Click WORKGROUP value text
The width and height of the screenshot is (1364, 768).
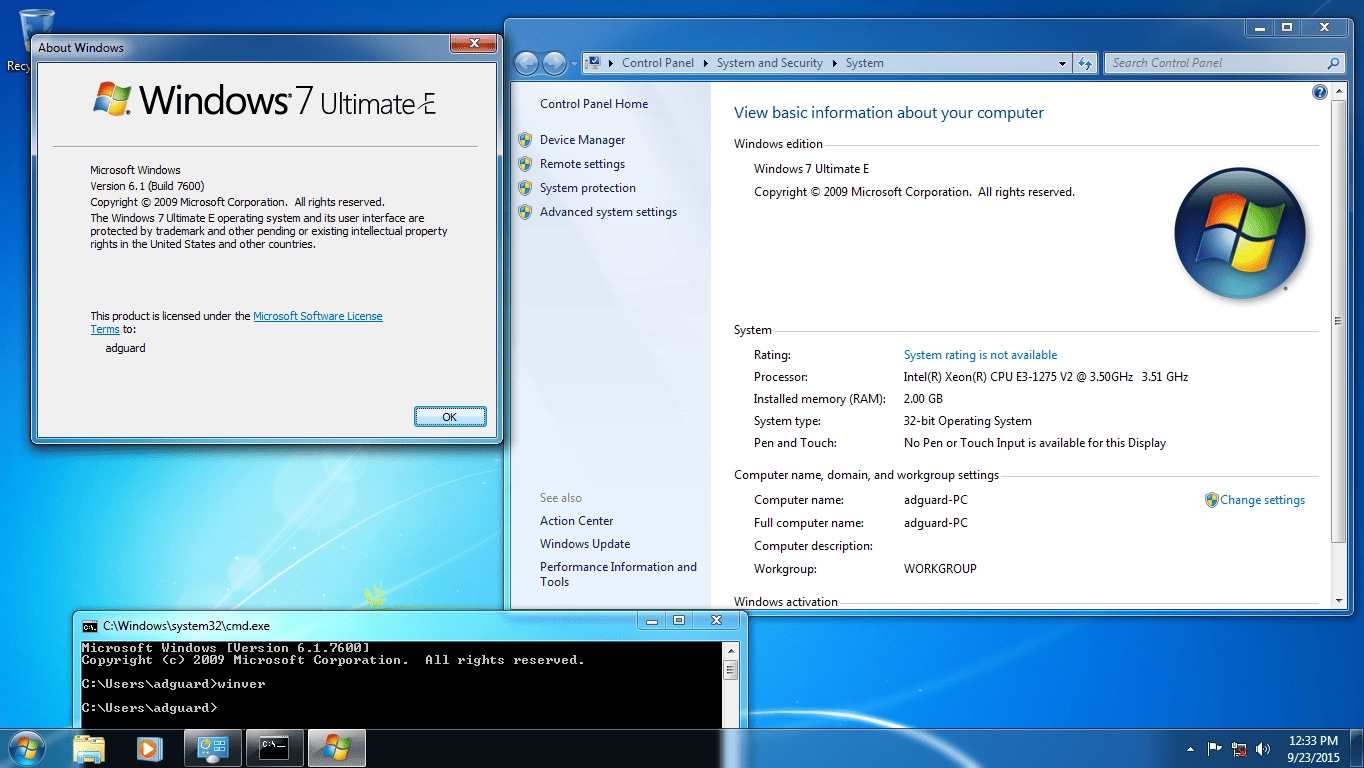[x=940, y=569]
